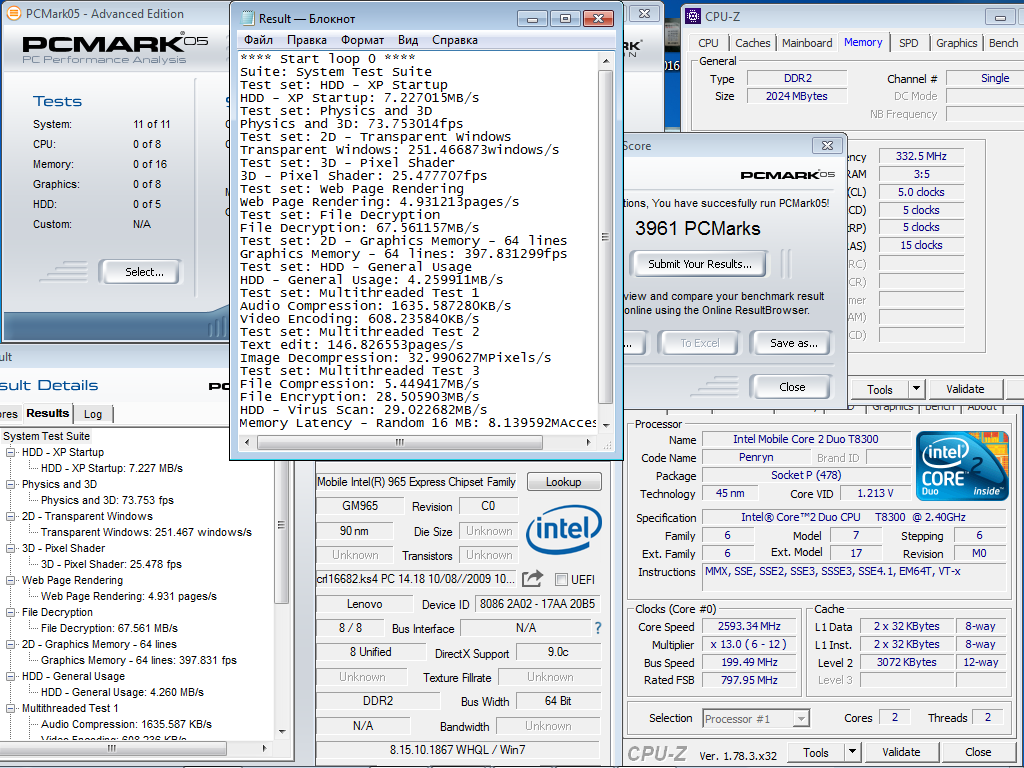Image resolution: width=1024 pixels, height=768 pixels.
Task: Collapse the 2D - Transparent Windows tree node
Action: click(10, 516)
